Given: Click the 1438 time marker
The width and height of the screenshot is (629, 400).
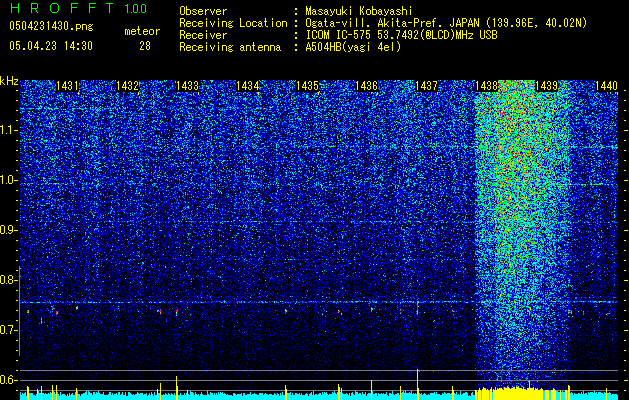Looking at the screenshot, I should pos(486,86).
